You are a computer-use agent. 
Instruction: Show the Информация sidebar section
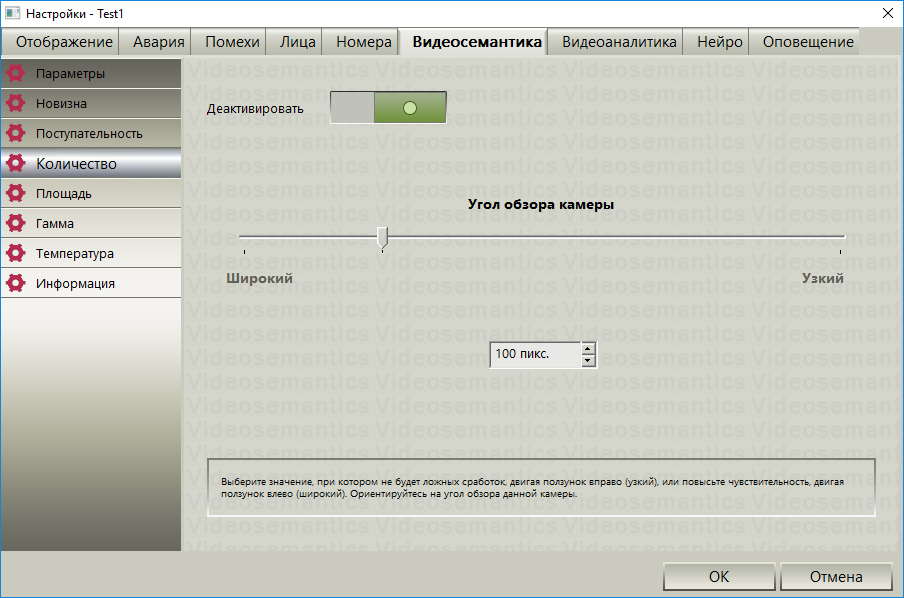pos(91,283)
